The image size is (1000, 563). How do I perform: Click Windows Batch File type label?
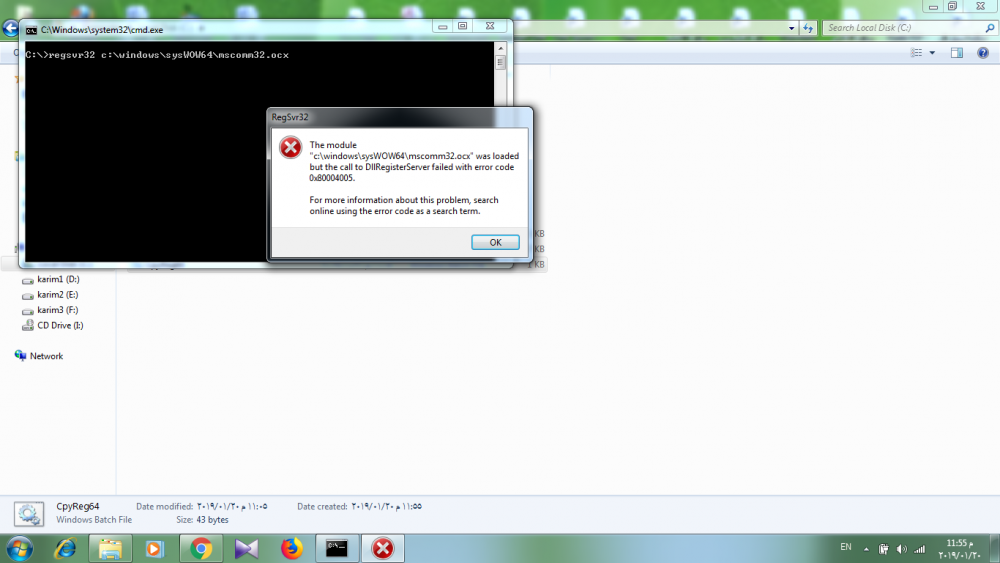[94, 520]
